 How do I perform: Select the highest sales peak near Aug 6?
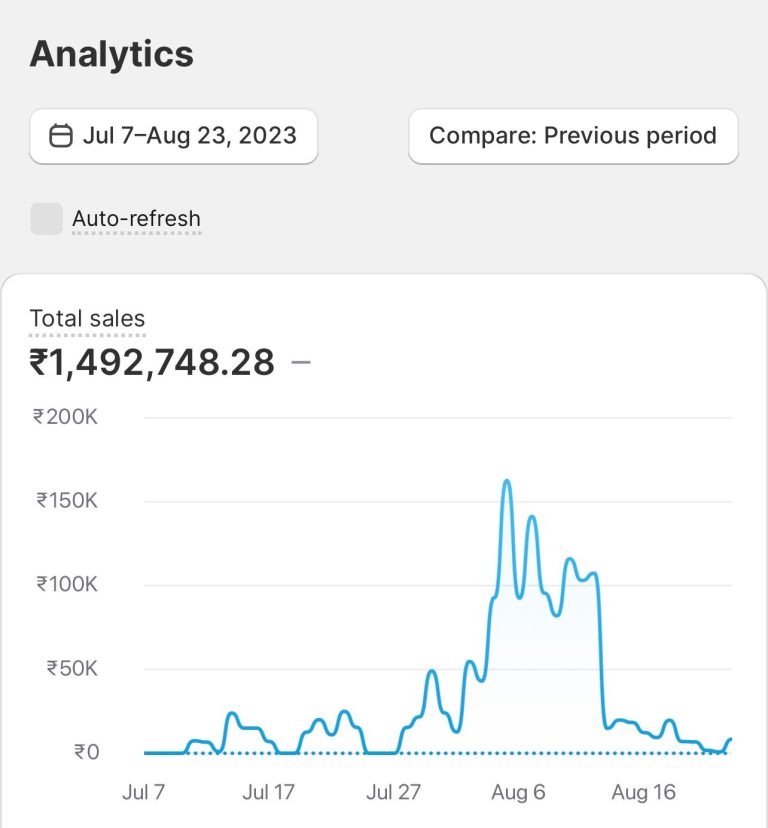(x=507, y=482)
